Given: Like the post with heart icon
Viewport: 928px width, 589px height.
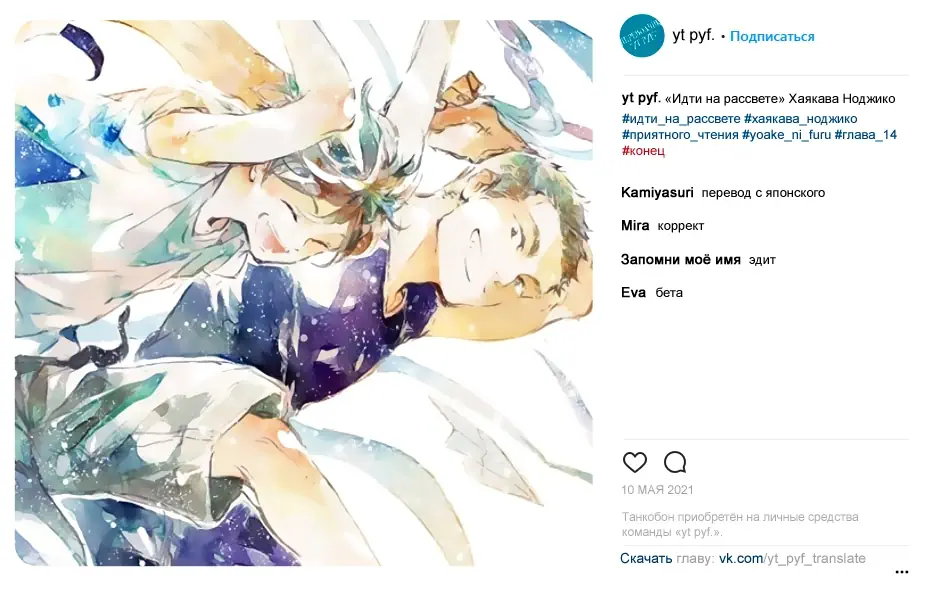Looking at the screenshot, I should pos(634,462).
